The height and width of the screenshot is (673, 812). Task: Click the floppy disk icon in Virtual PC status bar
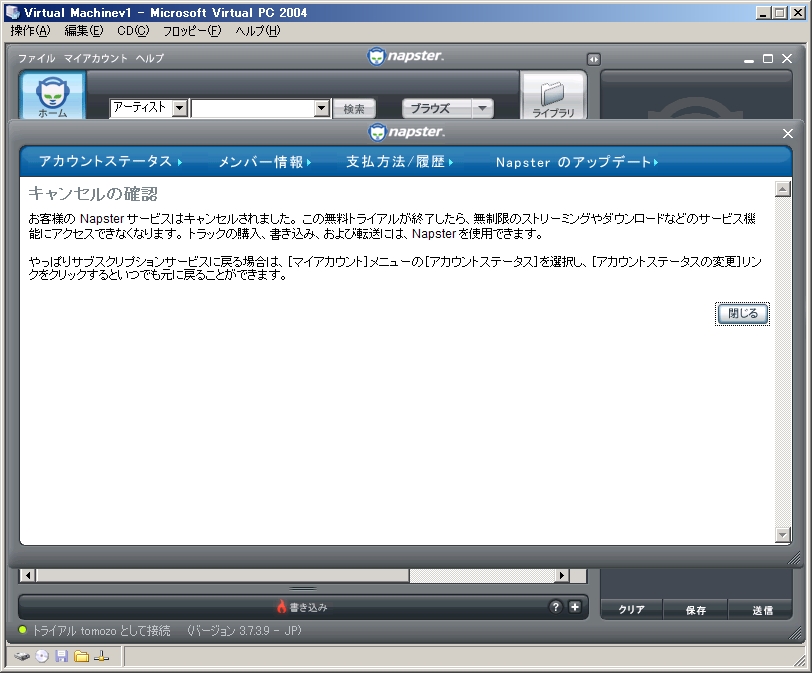click(62, 656)
